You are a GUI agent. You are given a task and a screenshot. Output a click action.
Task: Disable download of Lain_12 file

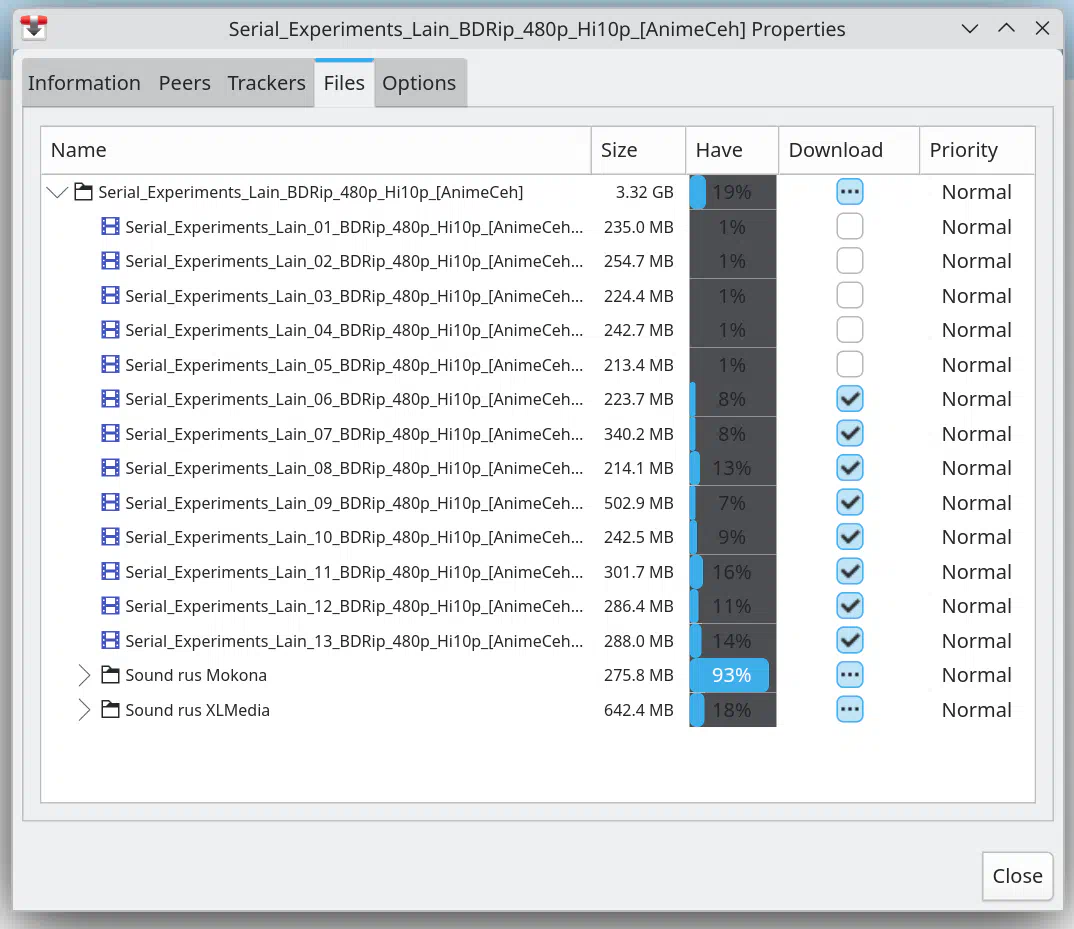(x=849, y=606)
